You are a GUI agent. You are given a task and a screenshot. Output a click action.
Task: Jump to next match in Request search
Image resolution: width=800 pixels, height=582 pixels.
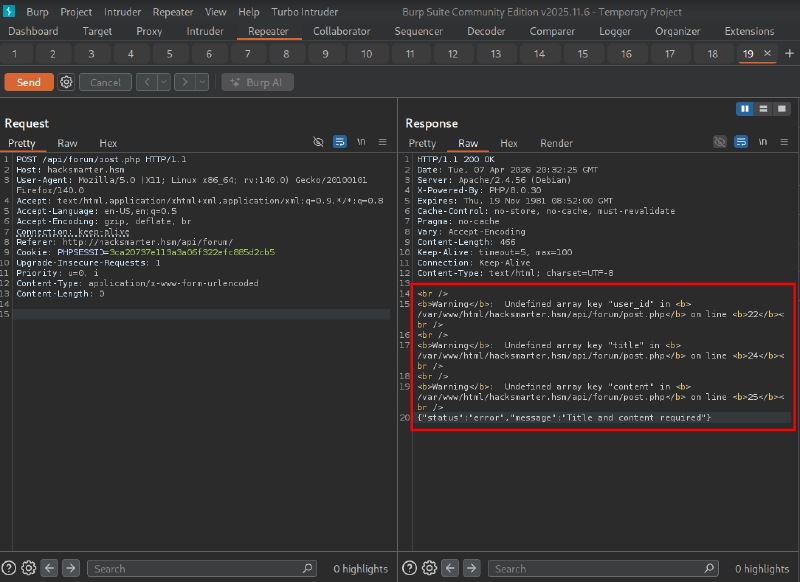(71, 568)
